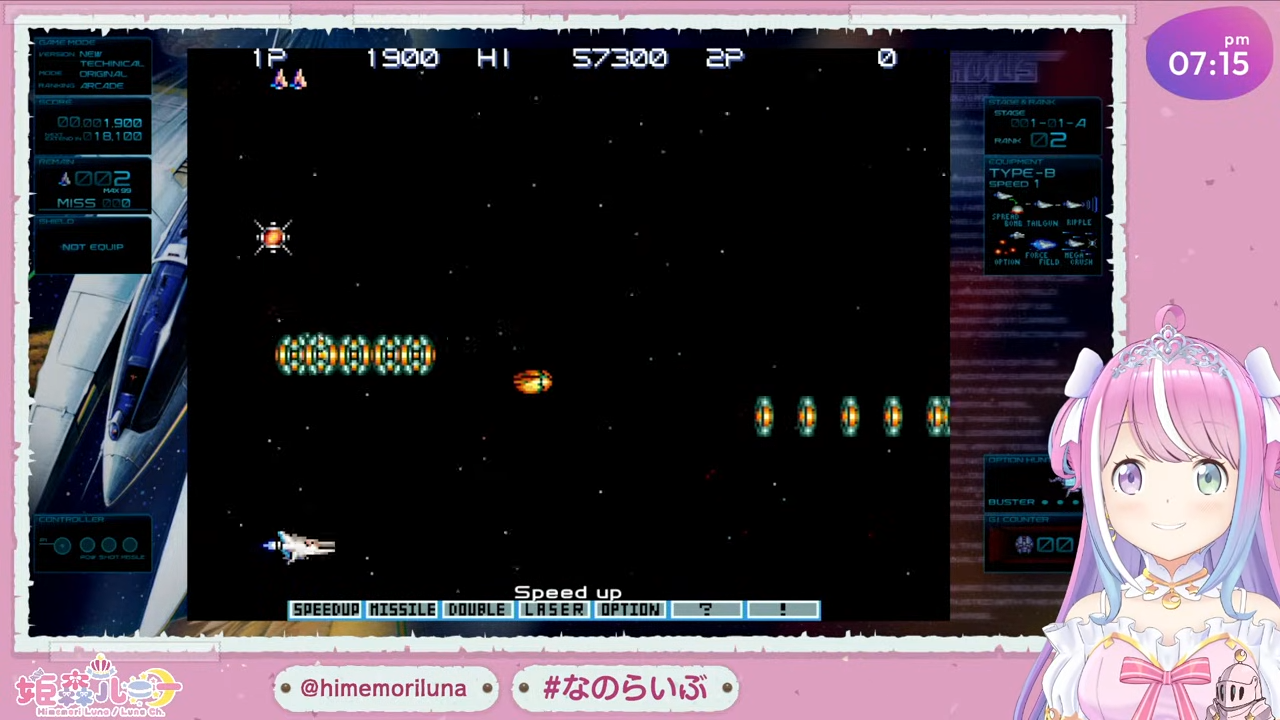The height and width of the screenshot is (720, 1280).
Task: Click the ORIGINAL mode value
Action: click(104, 74)
